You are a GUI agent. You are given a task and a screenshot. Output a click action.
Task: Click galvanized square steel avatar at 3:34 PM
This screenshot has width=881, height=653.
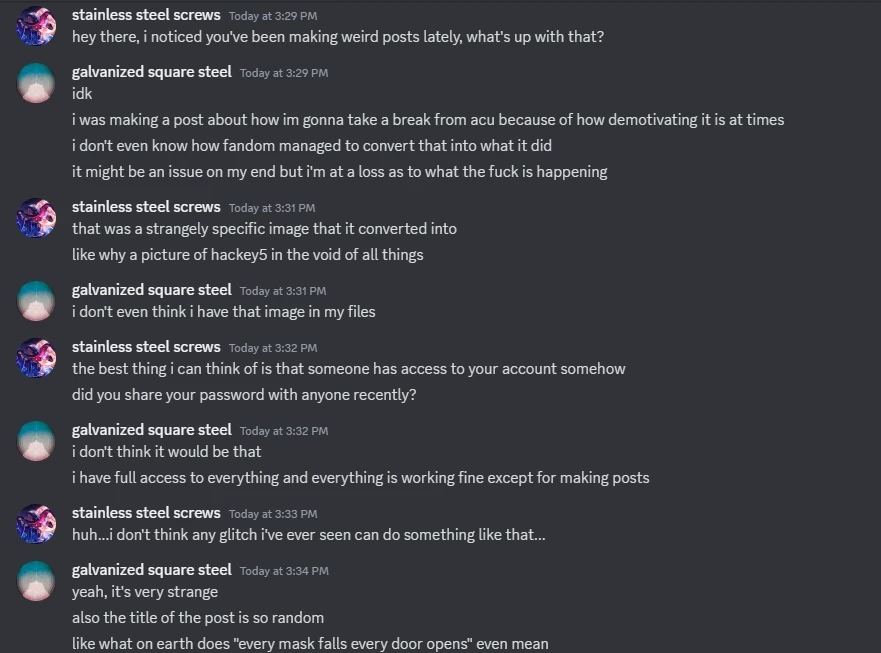coord(36,580)
